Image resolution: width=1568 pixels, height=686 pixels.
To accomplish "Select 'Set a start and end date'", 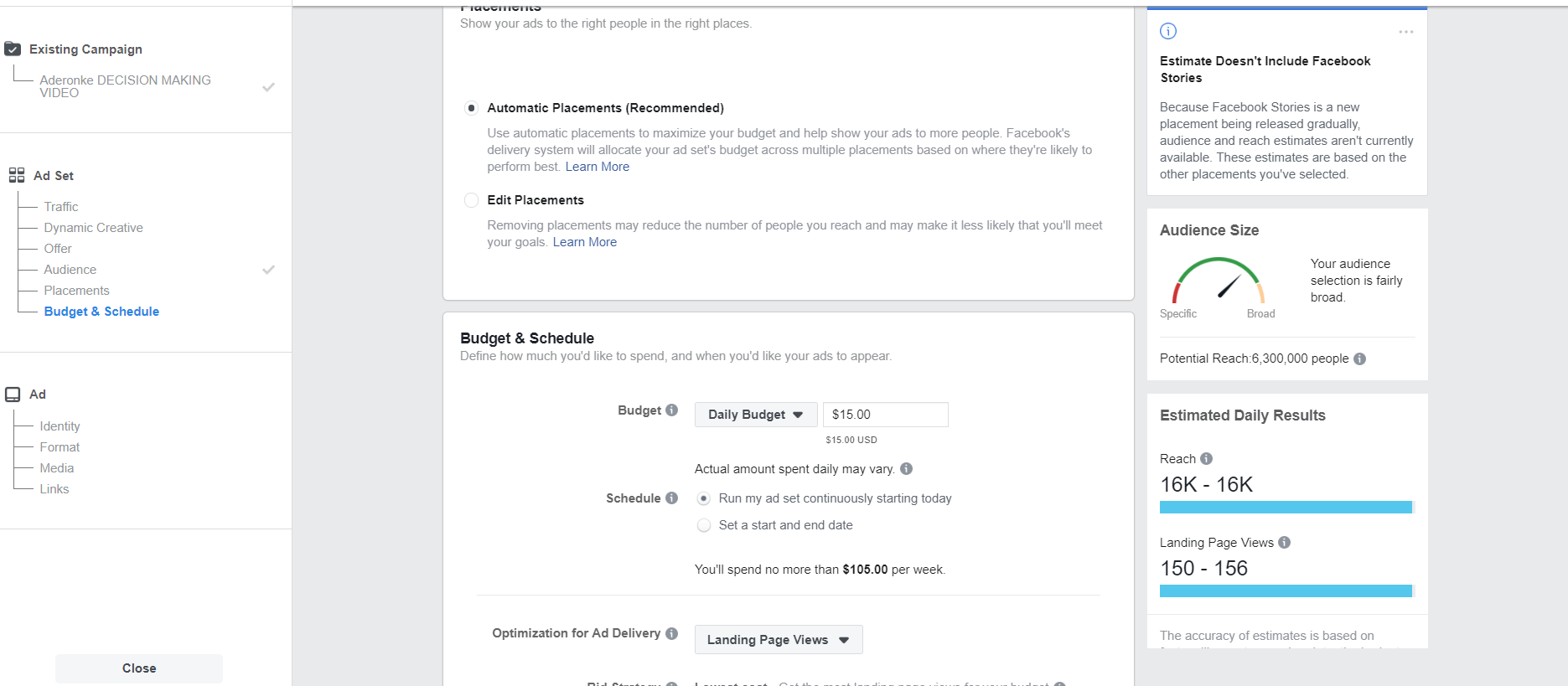I will point(704,525).
